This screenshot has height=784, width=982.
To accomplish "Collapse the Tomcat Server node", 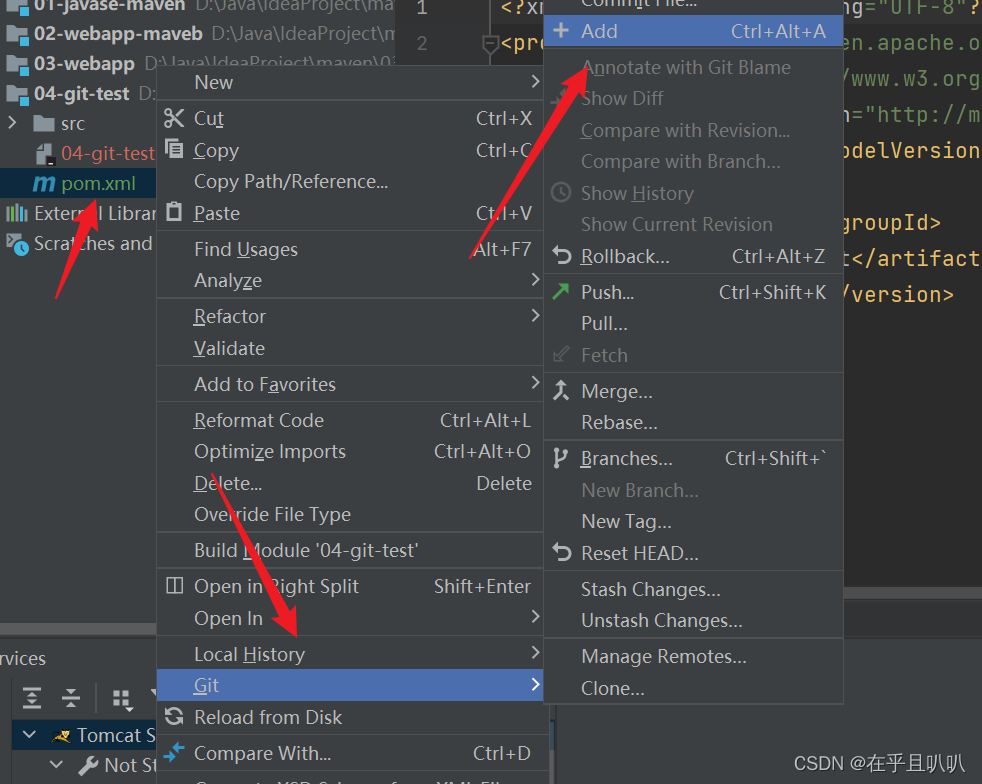I will [x=29, y=733].
